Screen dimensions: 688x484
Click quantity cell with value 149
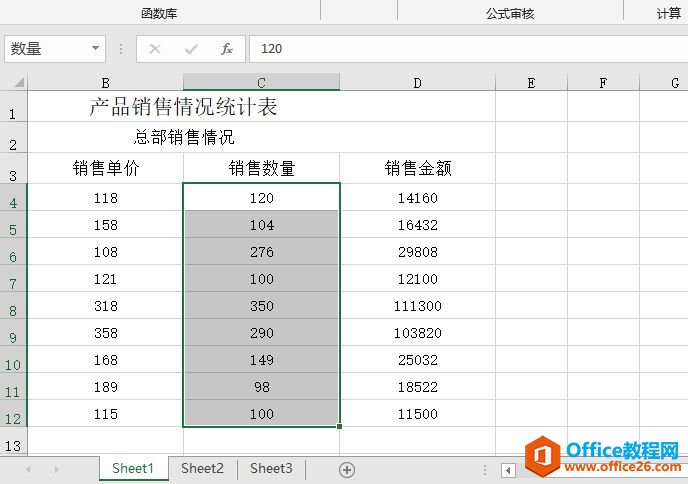[x=262, y=359]
